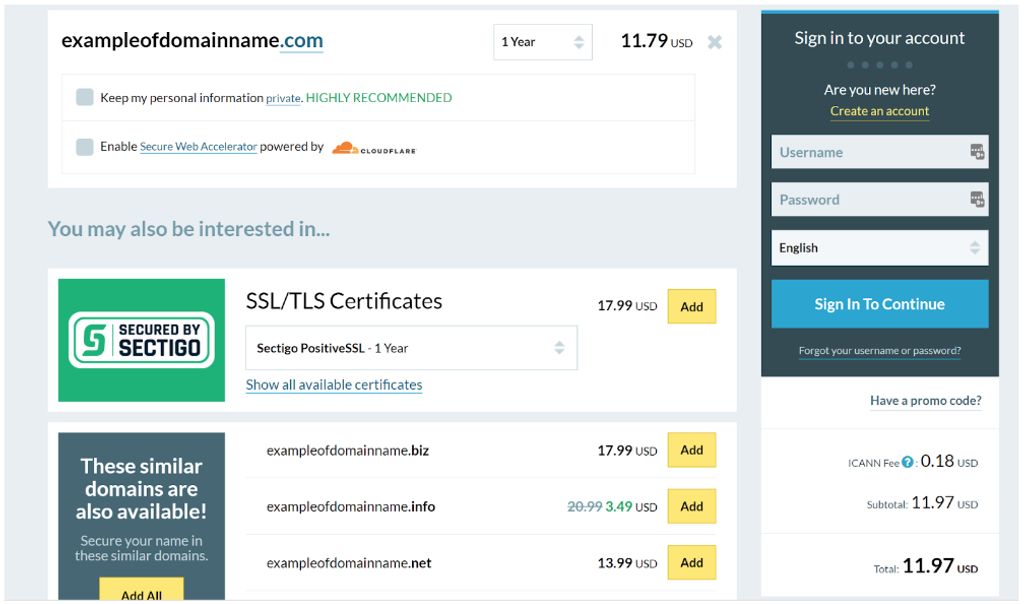The image size is (1024, 604).
Task: Remove the domain using the X icon
Action: pos(713,42)
